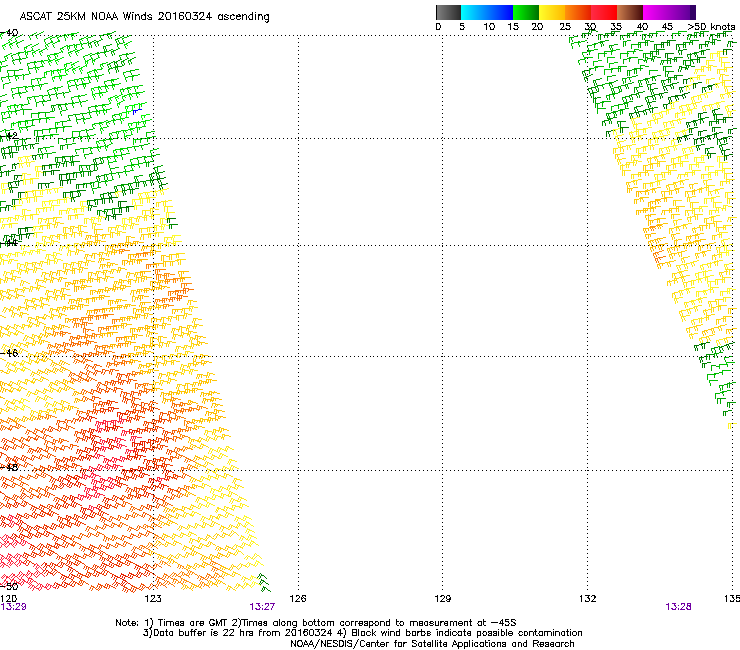Click the purple '13:27' swath time label

[262, 607]
